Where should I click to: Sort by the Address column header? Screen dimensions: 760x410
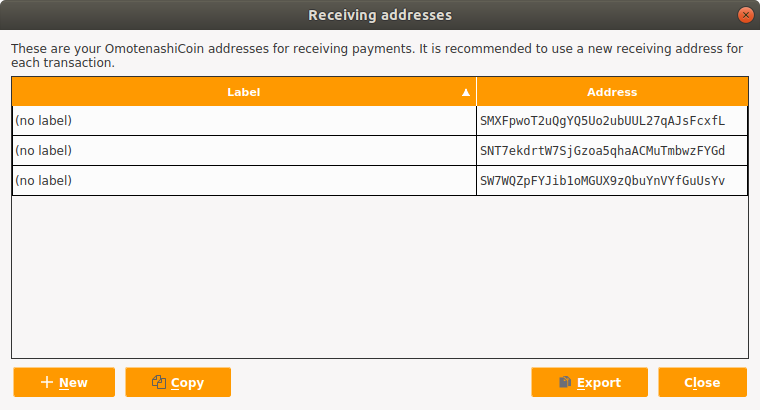[612, 92]
